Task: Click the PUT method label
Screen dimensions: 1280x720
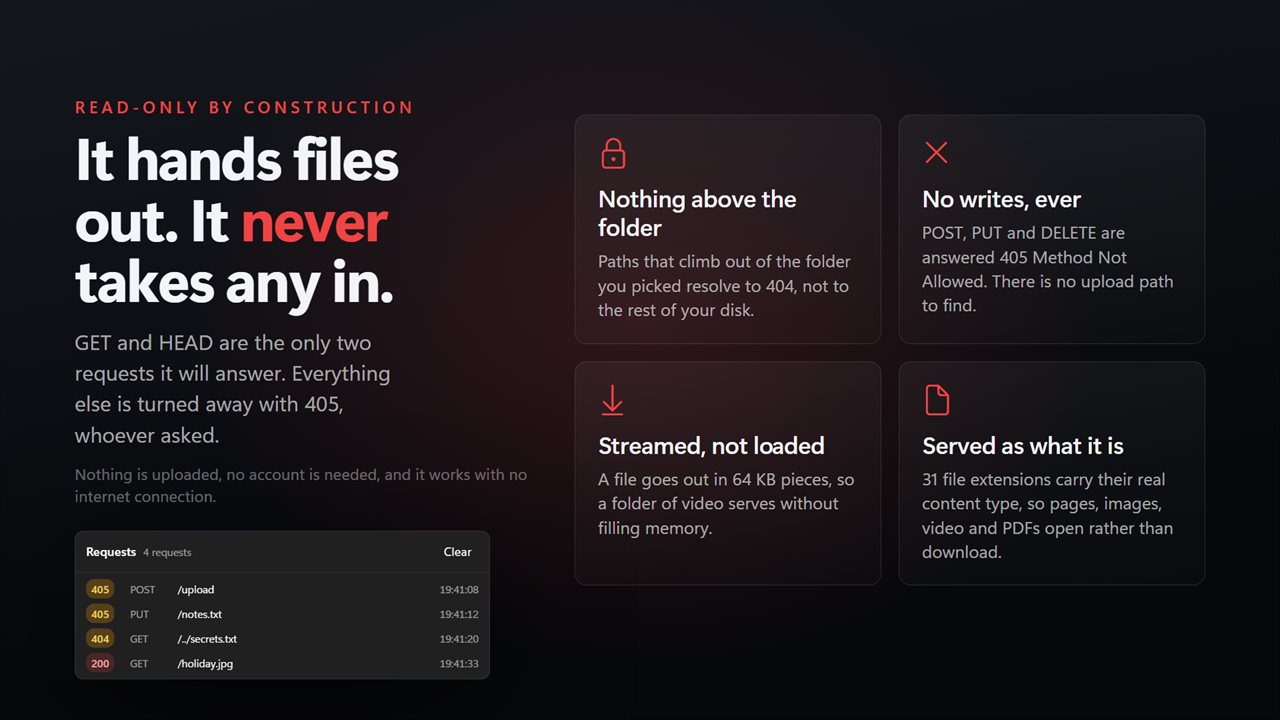Action: pyautogui.click(x=139, y=614)
